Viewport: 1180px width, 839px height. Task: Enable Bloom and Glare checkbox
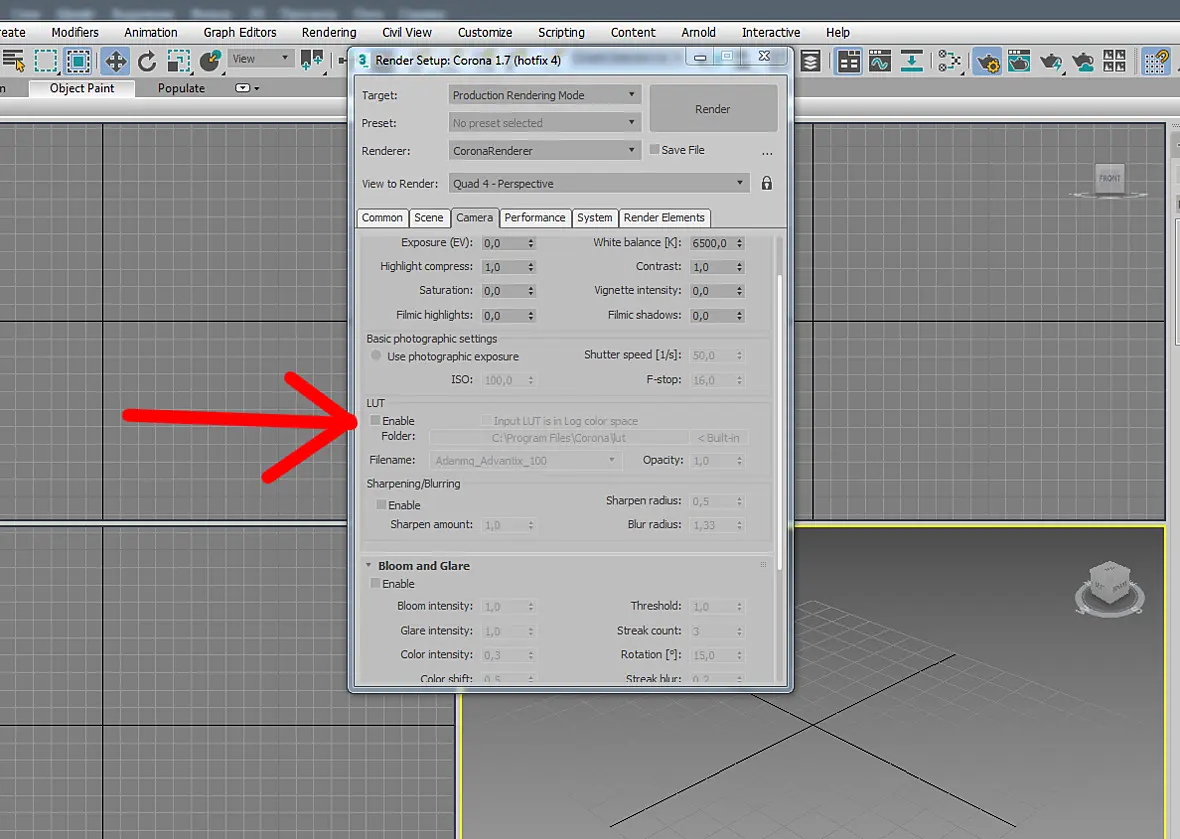(x=375, y=584)
